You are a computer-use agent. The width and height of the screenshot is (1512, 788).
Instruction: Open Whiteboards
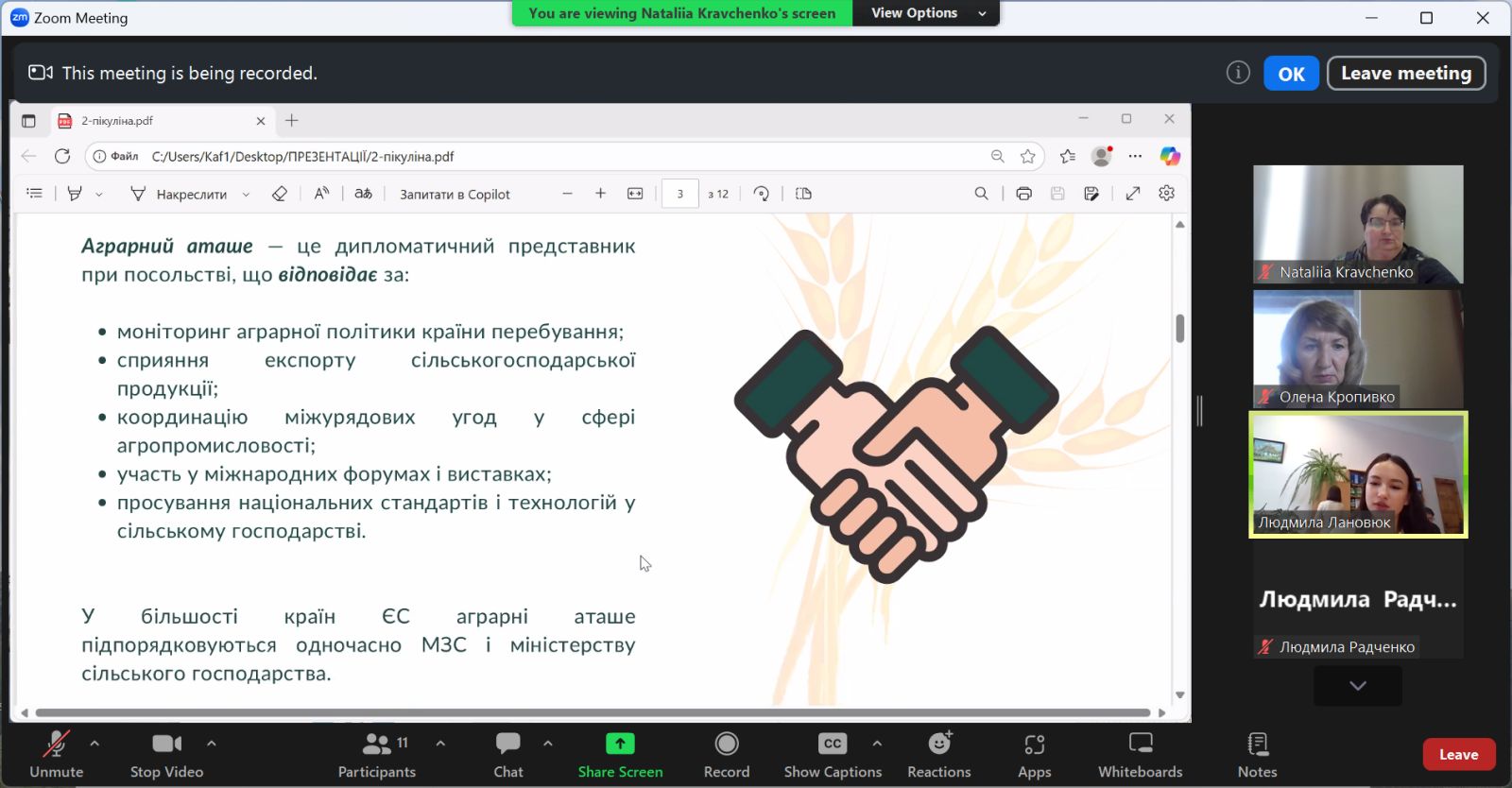click(1141, 755)
